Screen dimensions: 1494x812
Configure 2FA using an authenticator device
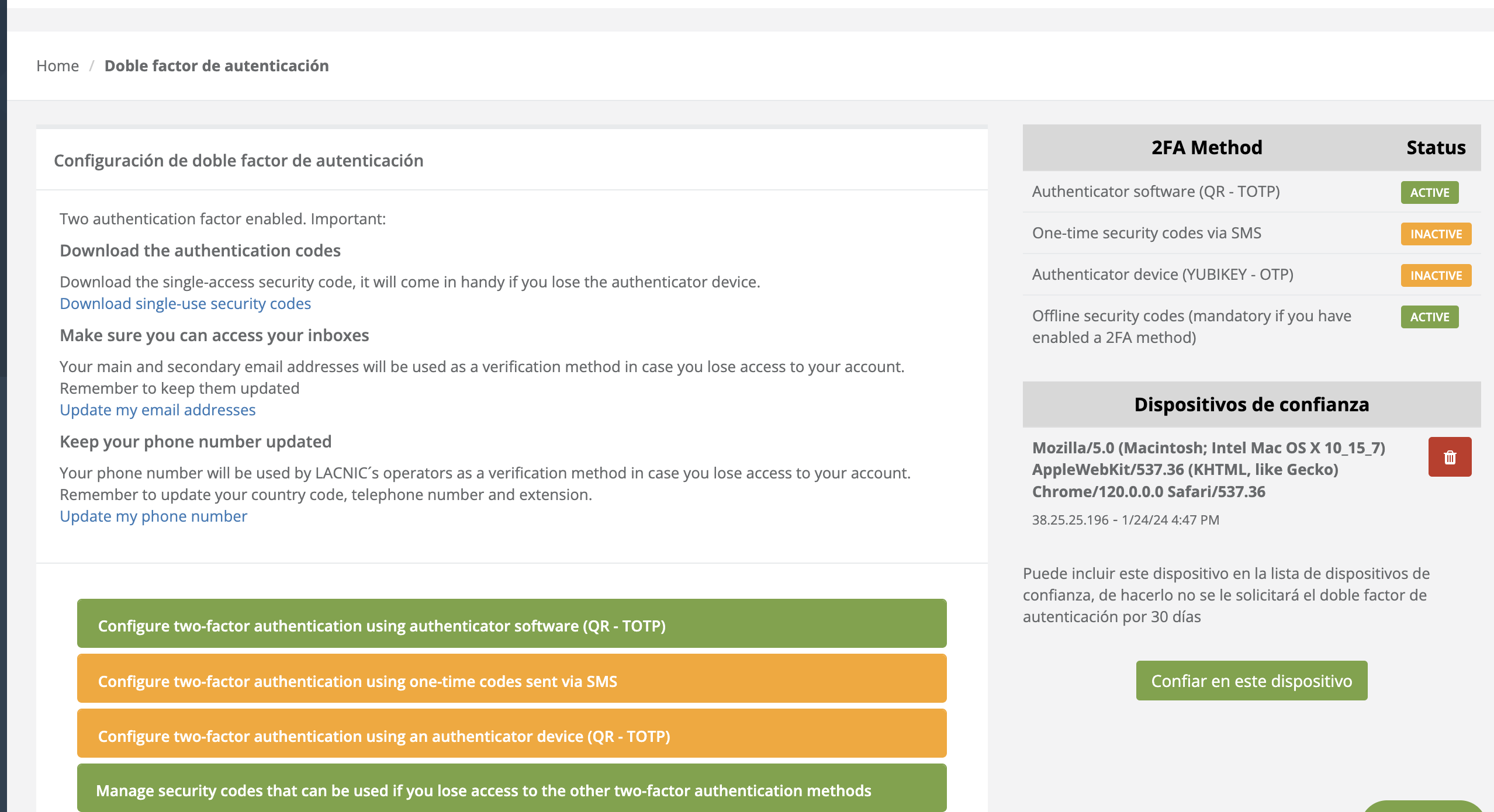(511, 734)
